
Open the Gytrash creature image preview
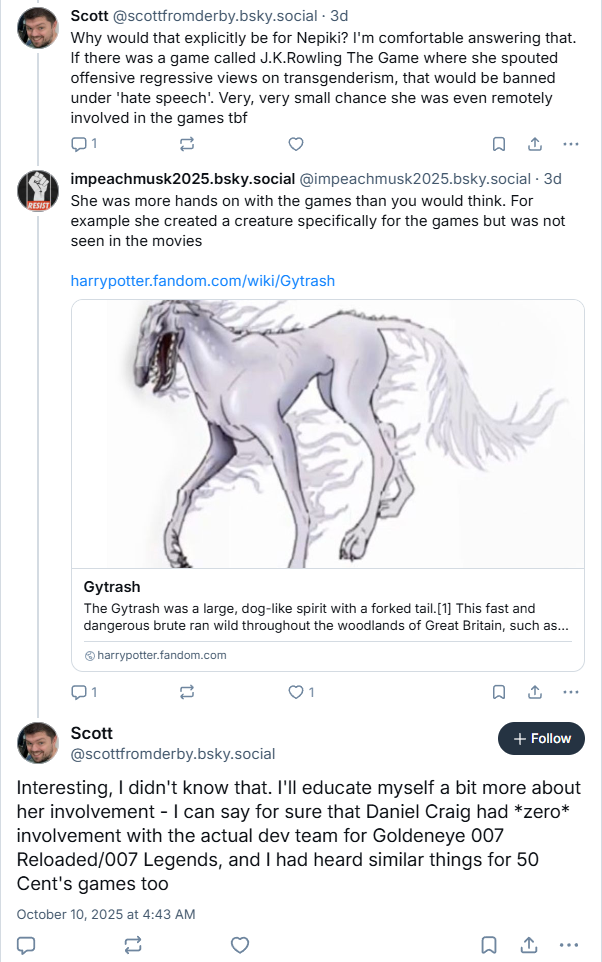(x=328, y=434)
